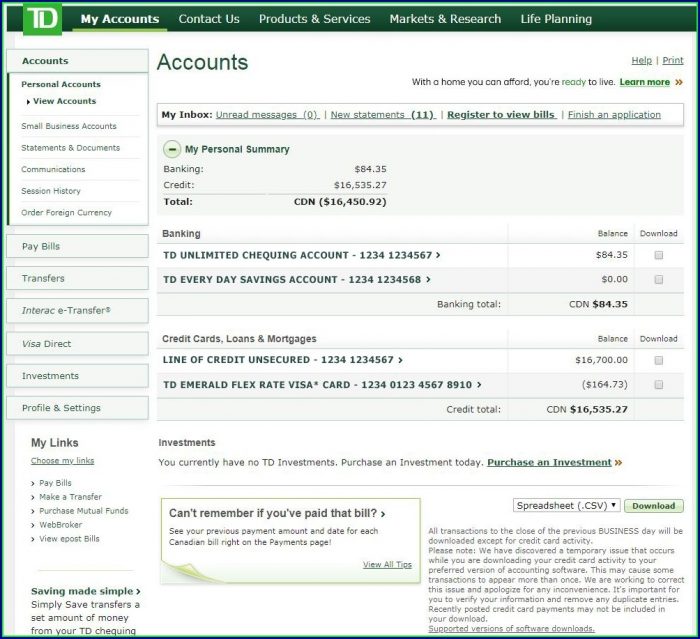Open TD Emerald Flex Rate Visa Card

point(322,384)
